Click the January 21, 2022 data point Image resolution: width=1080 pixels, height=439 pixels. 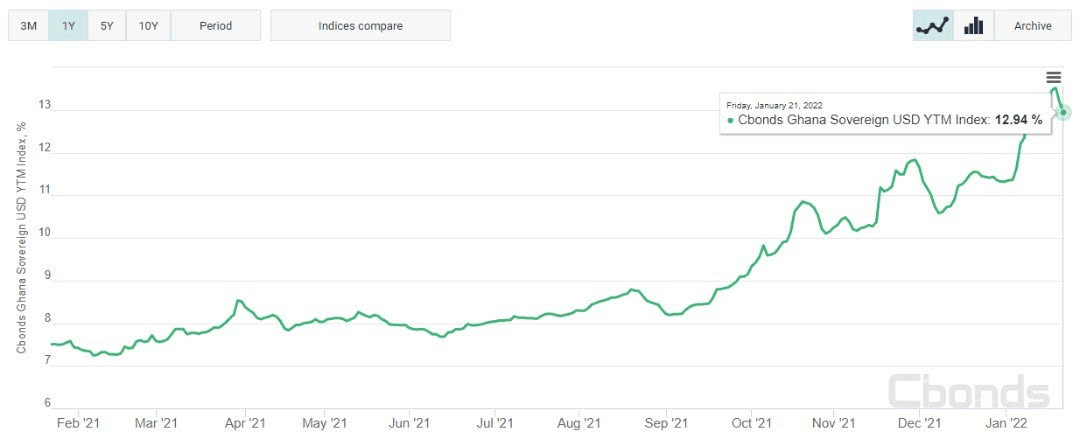point(1064,112)
